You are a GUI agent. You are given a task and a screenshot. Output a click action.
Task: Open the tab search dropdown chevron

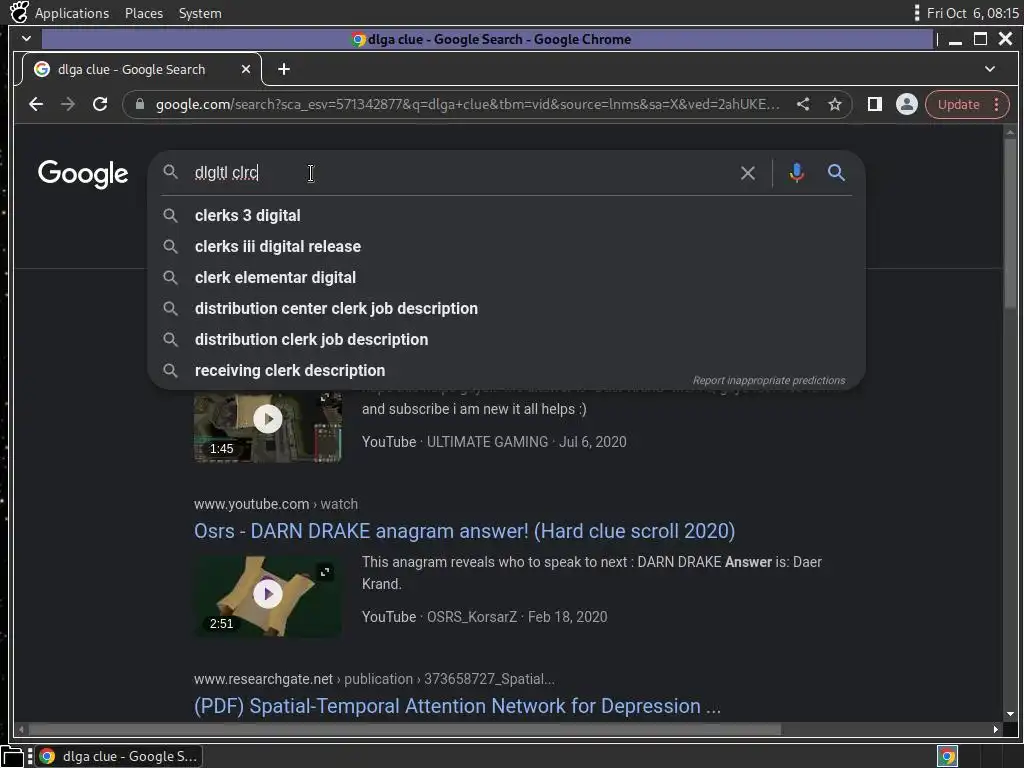989,69
